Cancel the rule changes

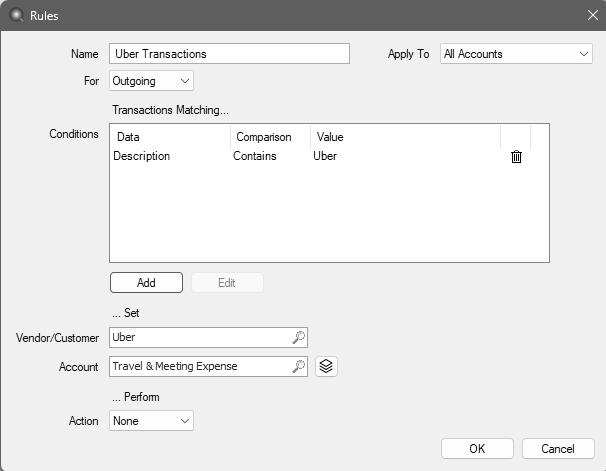(558, 449)
